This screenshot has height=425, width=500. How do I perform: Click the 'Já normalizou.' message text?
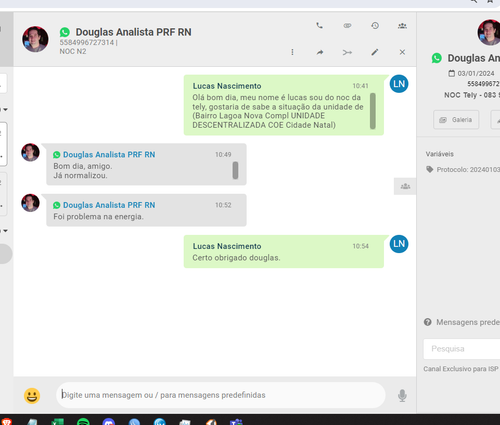coord(80,176)
